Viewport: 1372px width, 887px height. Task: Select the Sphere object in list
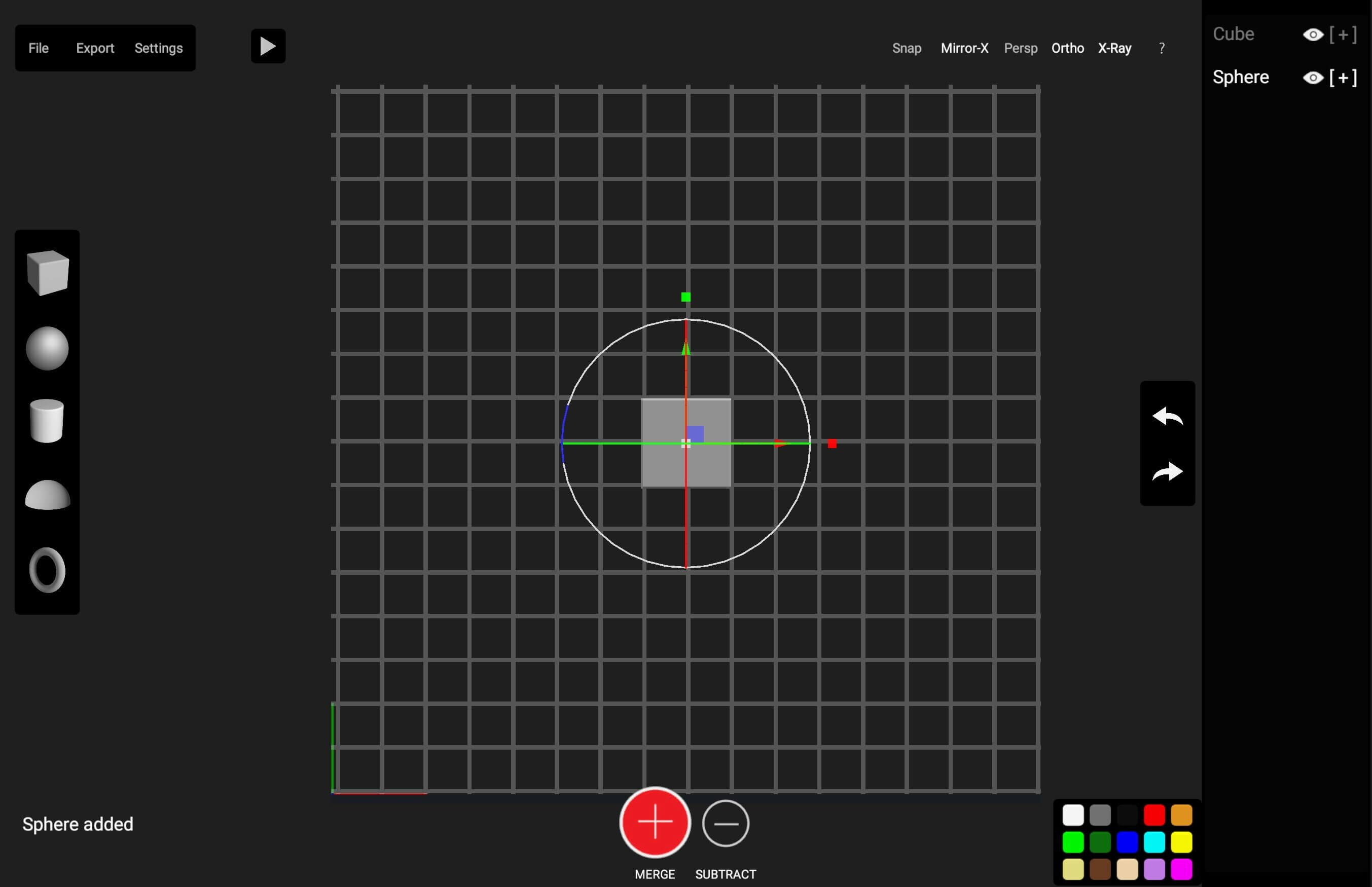[x=1241, y=77]
